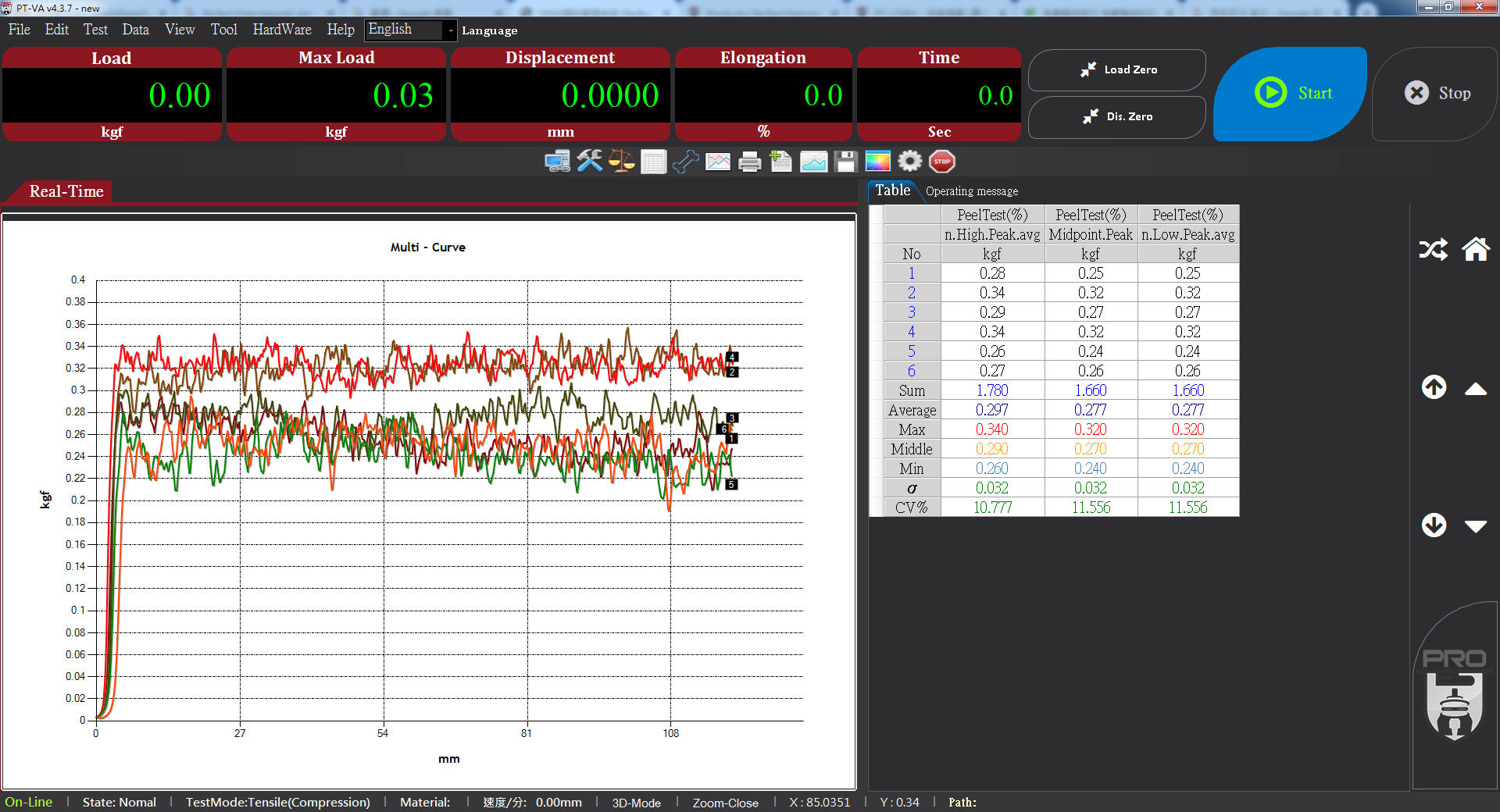
Task: Click the shuffle arrows icon
Action: click(x=1433, y=250)
